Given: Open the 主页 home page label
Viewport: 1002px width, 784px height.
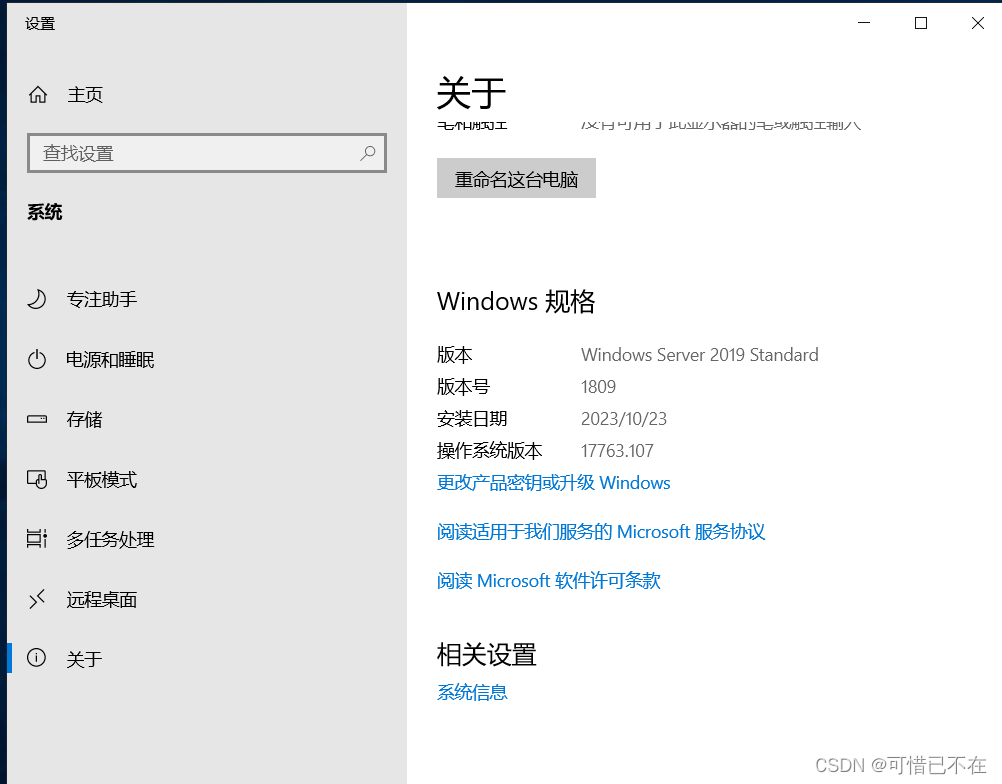Looking at the screenshot, I should pos(85,95).
